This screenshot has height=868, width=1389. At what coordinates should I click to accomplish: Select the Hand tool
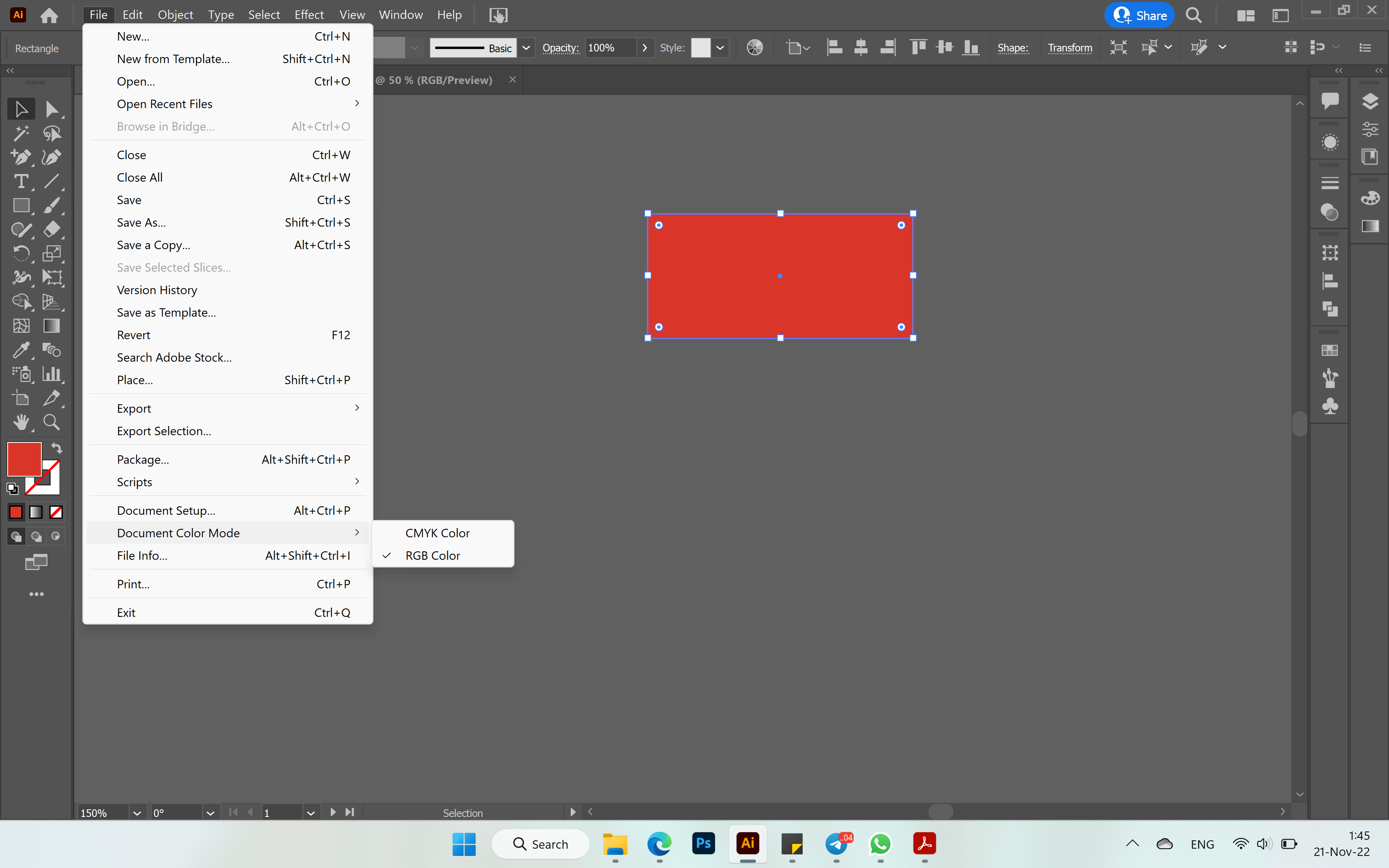point(21,422)
